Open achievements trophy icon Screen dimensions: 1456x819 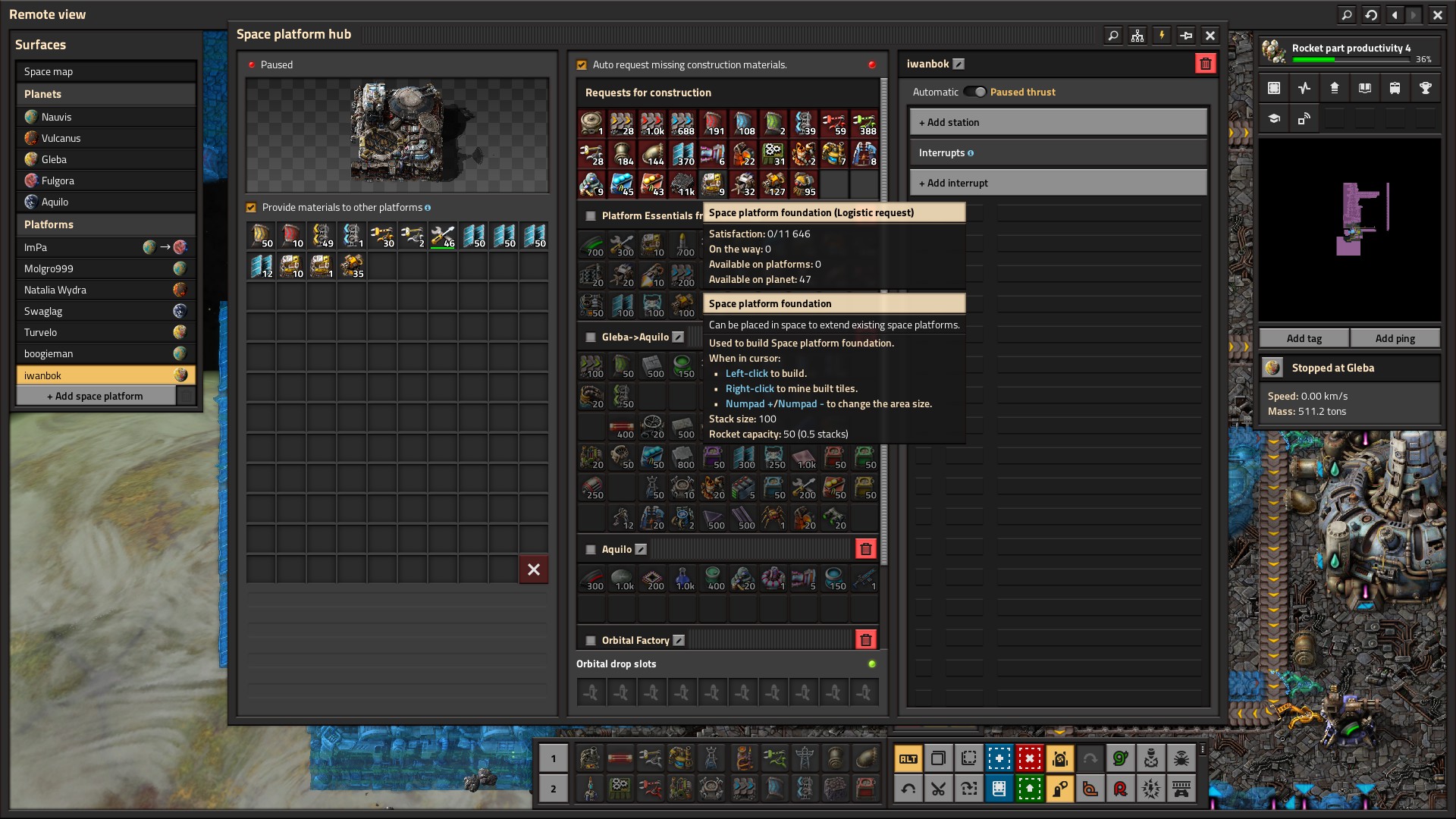[x=1426, y=88]
